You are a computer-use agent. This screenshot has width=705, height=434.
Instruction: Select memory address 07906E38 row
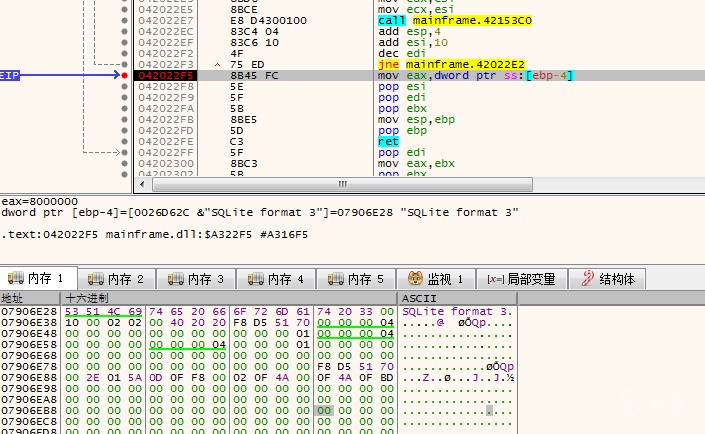click(x=29, y=322)
